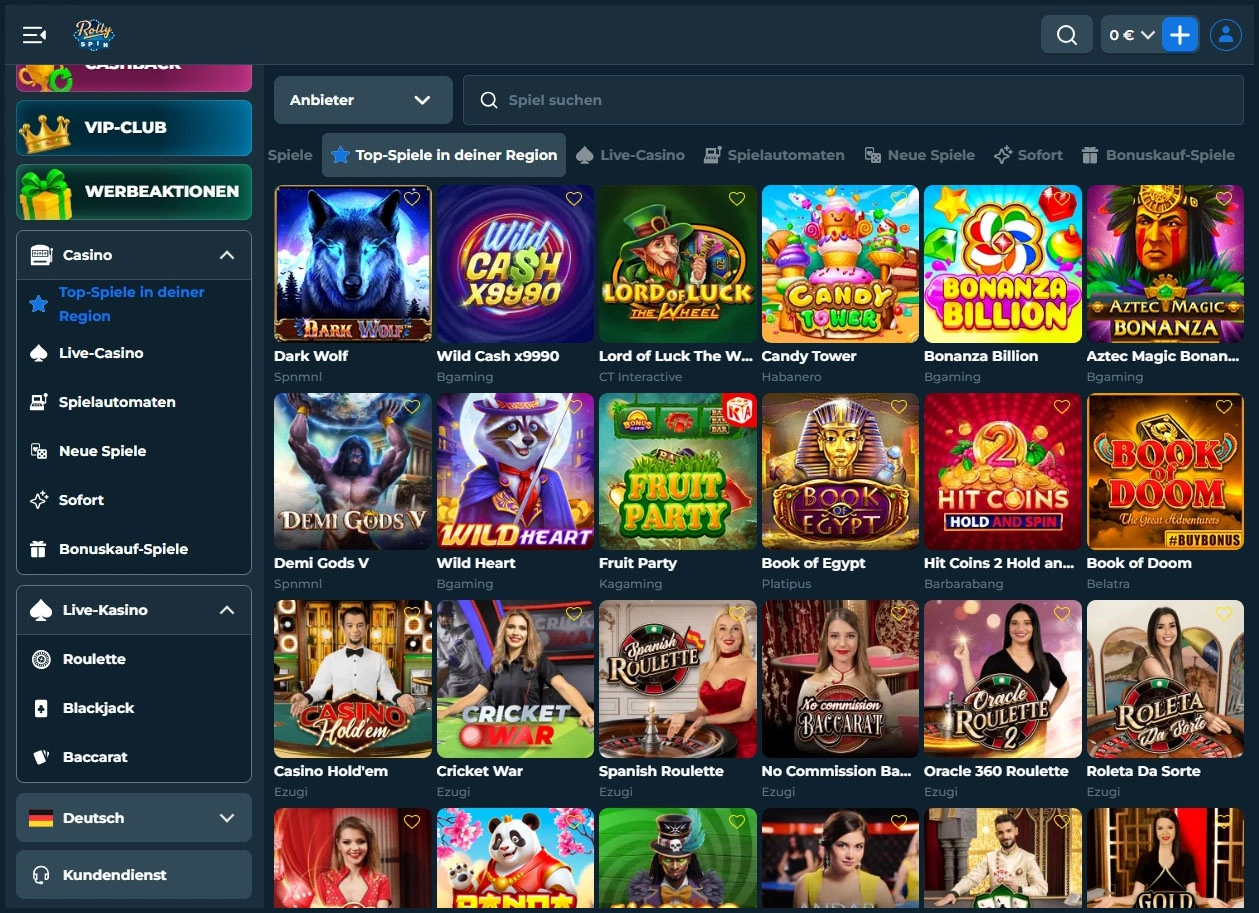Image resolution: width=1259 pixels, height=913 pixels.
Task: Click the Kundendienst headset icon
Action: (39, 874)
